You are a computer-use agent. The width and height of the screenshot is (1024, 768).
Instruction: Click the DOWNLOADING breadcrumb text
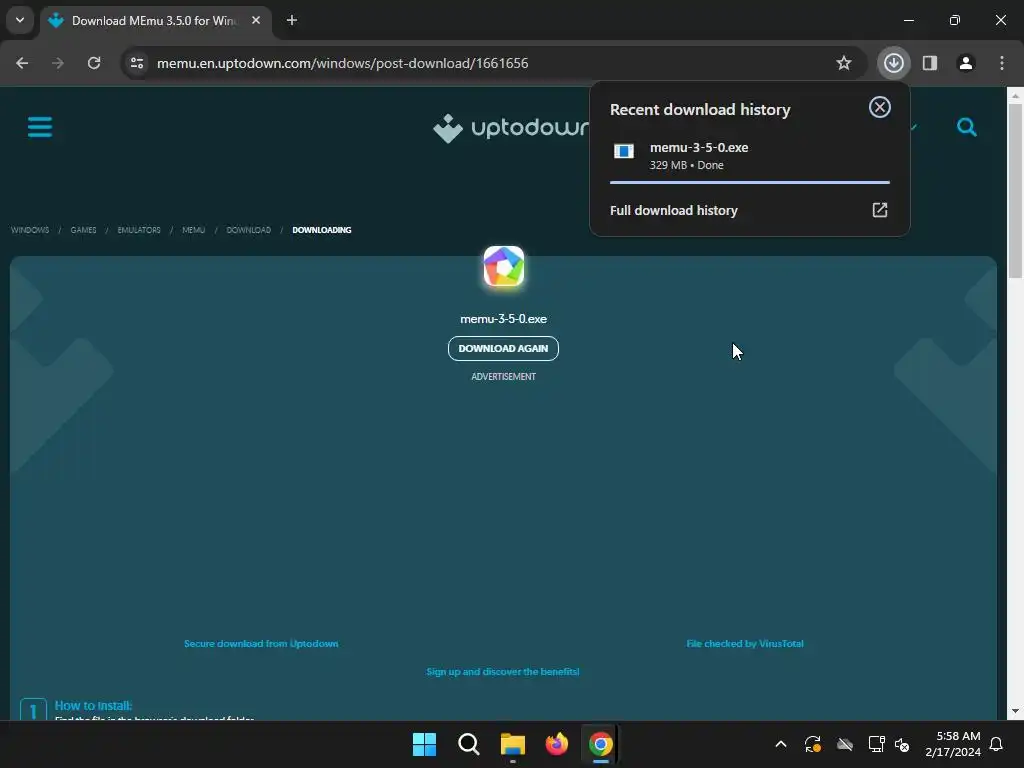click(x=322, y=230)
